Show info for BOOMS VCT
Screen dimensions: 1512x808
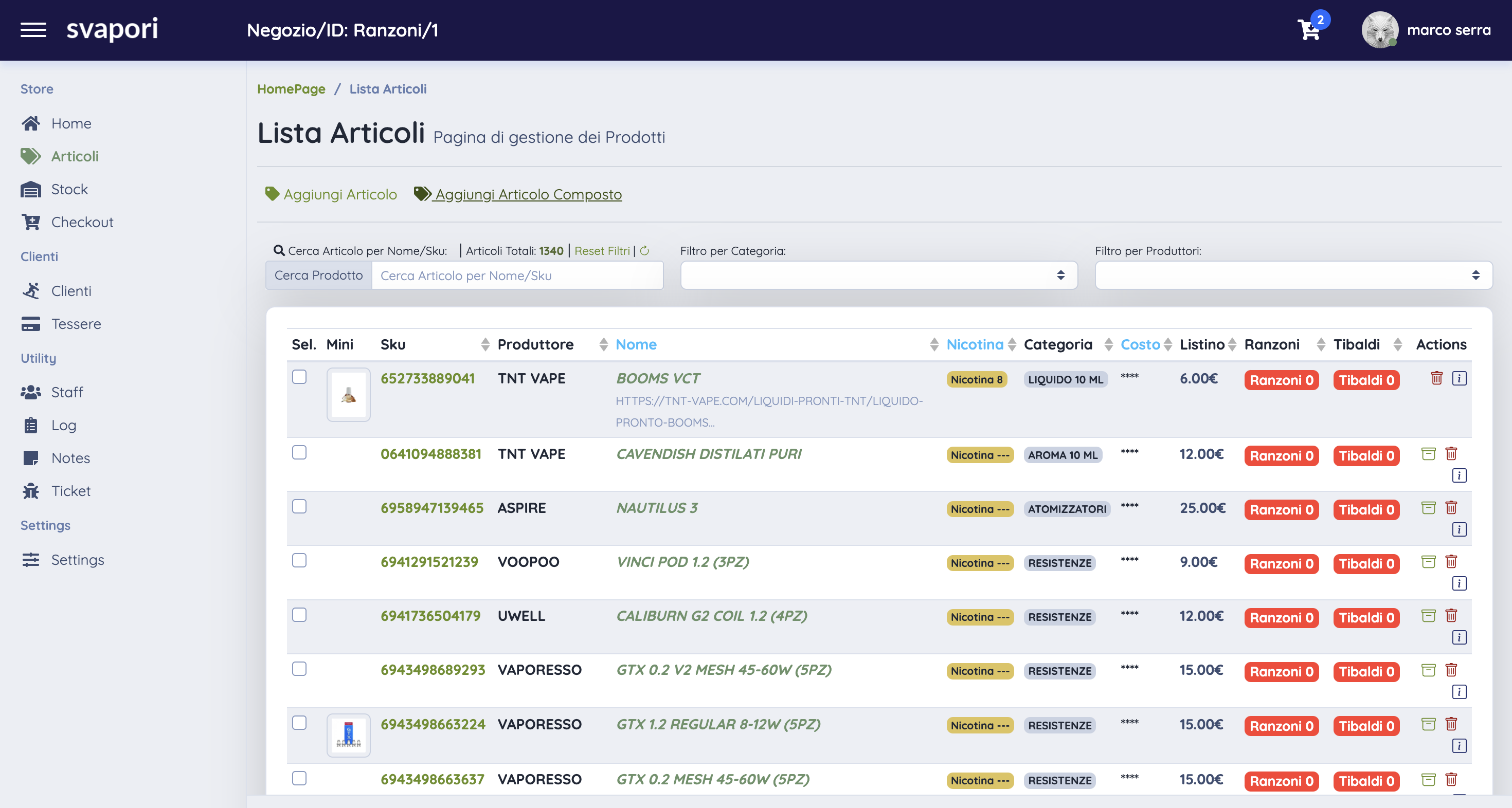point(1459,378)
